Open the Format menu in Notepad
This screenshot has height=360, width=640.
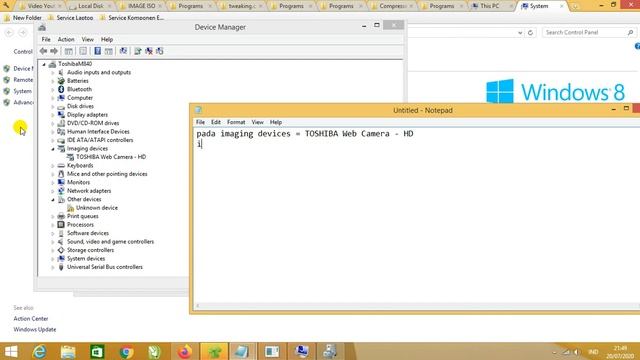coord(236,122)
